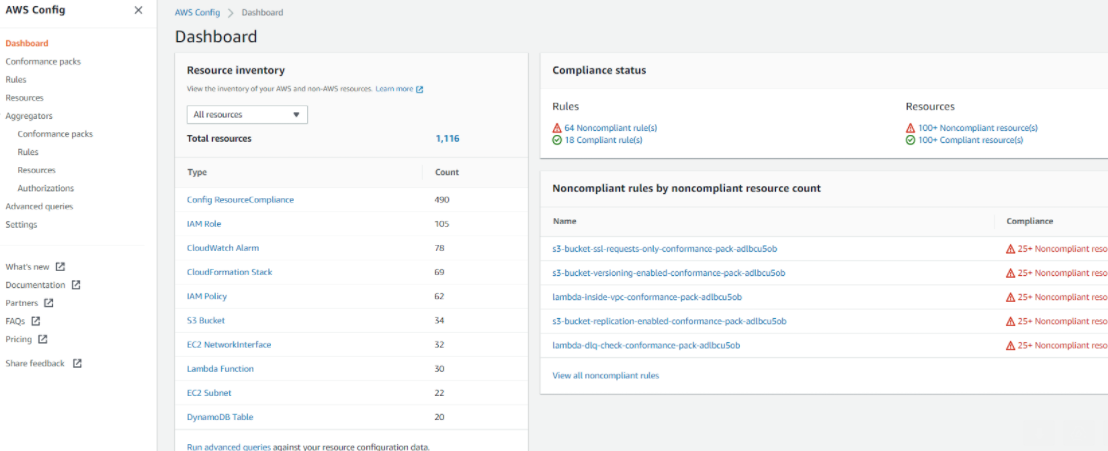Open the IAM Role resource type
The image size is (1108, 451).
click(204, 224)
